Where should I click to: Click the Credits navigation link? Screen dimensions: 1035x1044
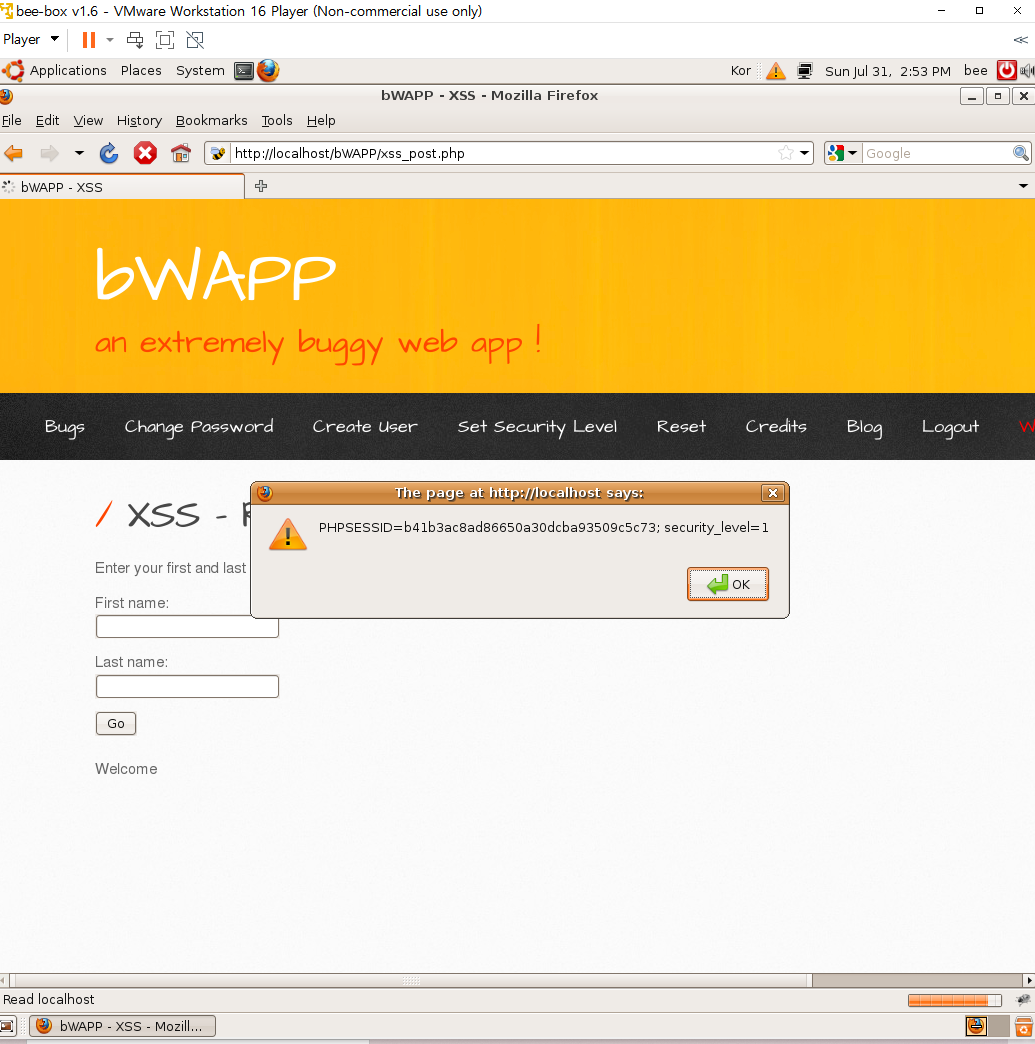pos(776,427)
